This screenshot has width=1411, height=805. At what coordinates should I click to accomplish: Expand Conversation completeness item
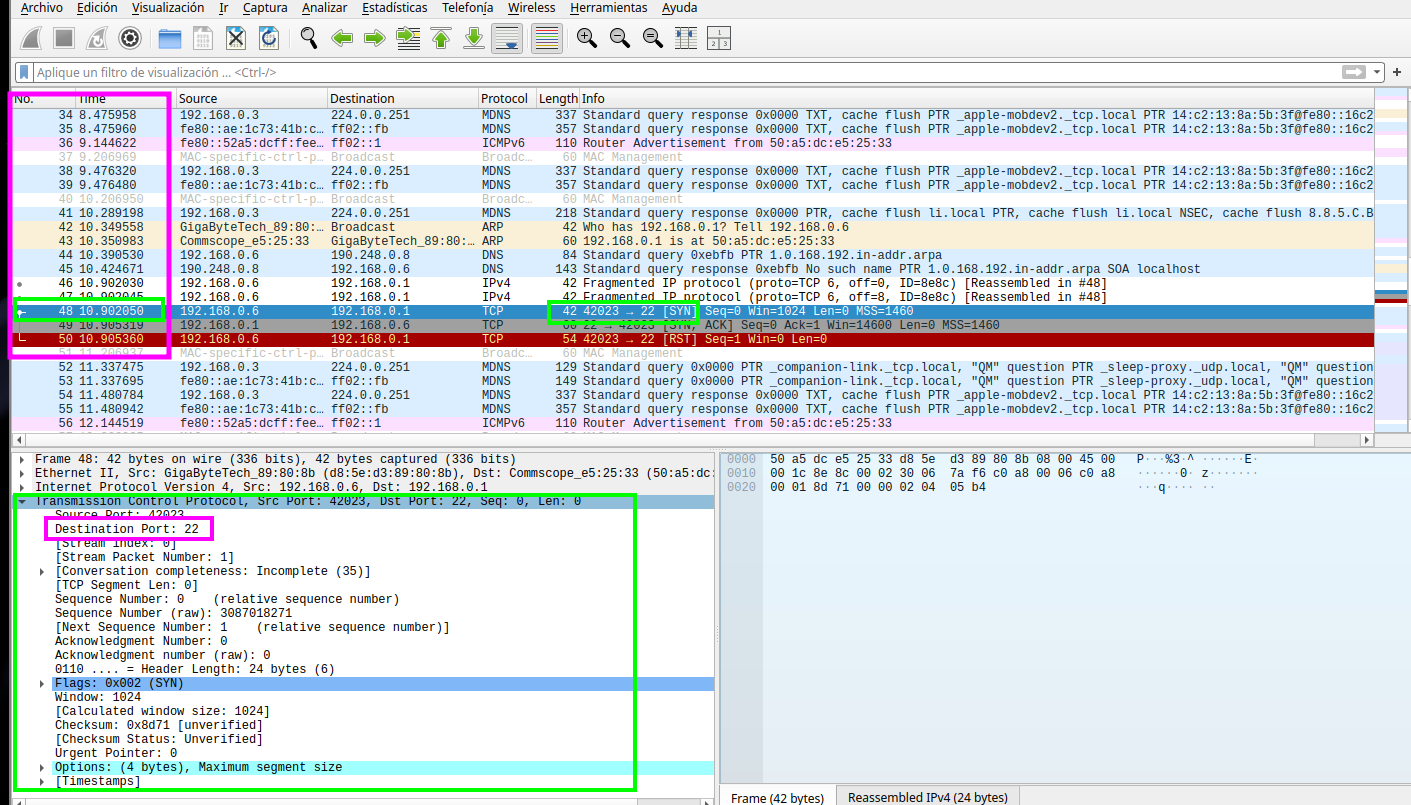pos(42,571)
